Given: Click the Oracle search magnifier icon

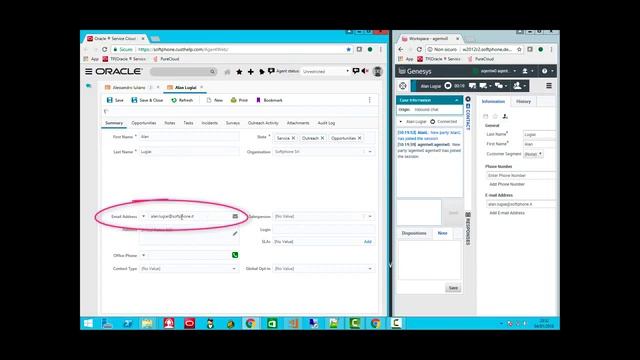Looking at the screenshot, I should [x=212, y=71].
